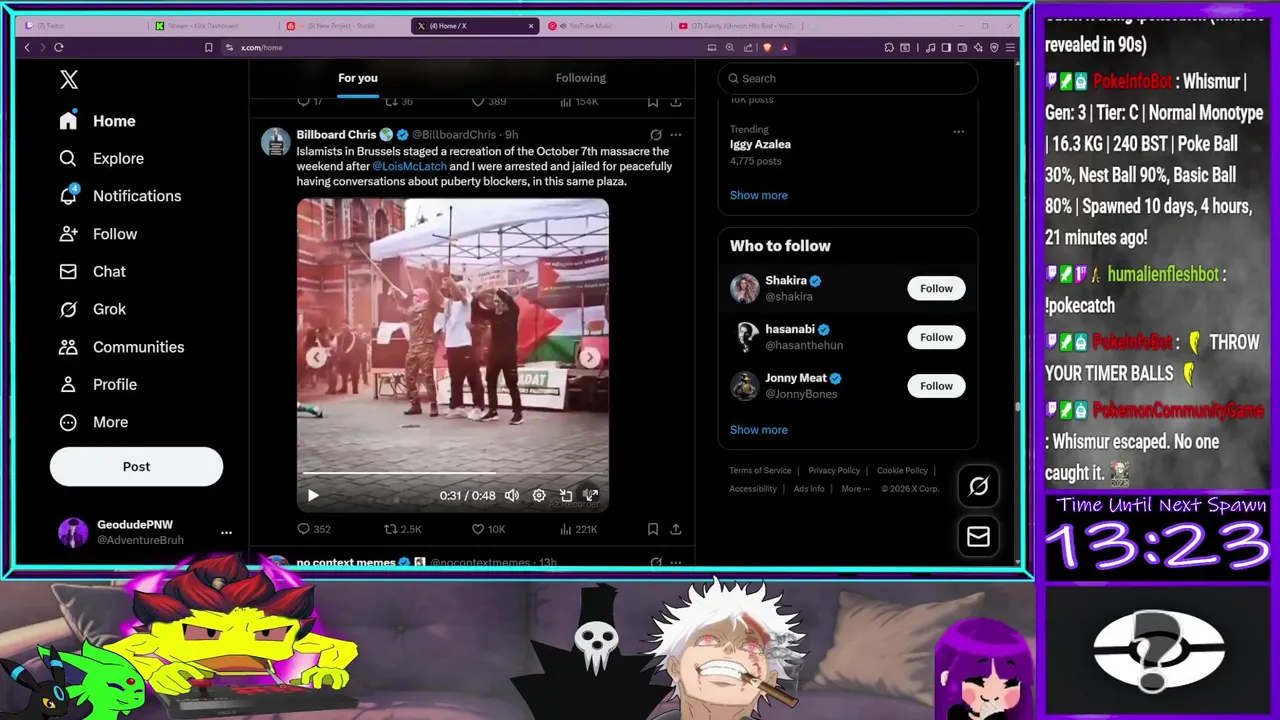The width and height of the screenshot is (1280, 720).
Task: Open the Follow page in sidebar
Action: tap(98, 234)
